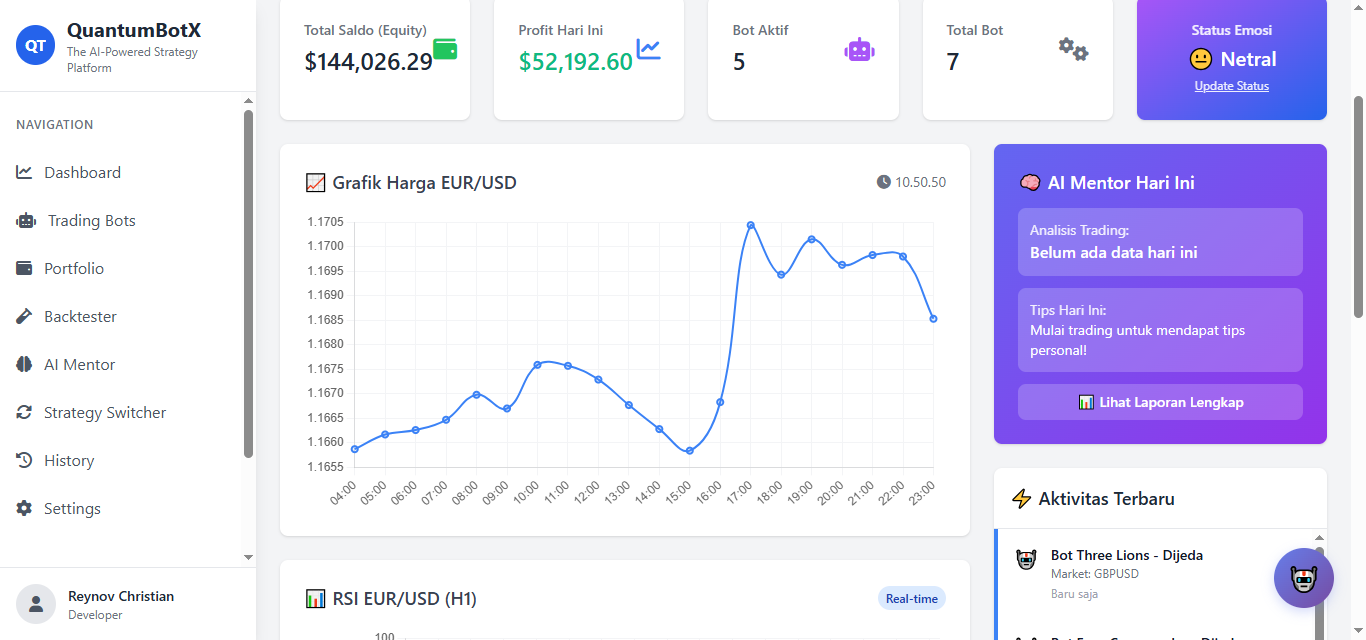Click the purple robot icon on Bot Aktif card
The width and height of the screenshot is (1366, 640).
click(860, 49)
